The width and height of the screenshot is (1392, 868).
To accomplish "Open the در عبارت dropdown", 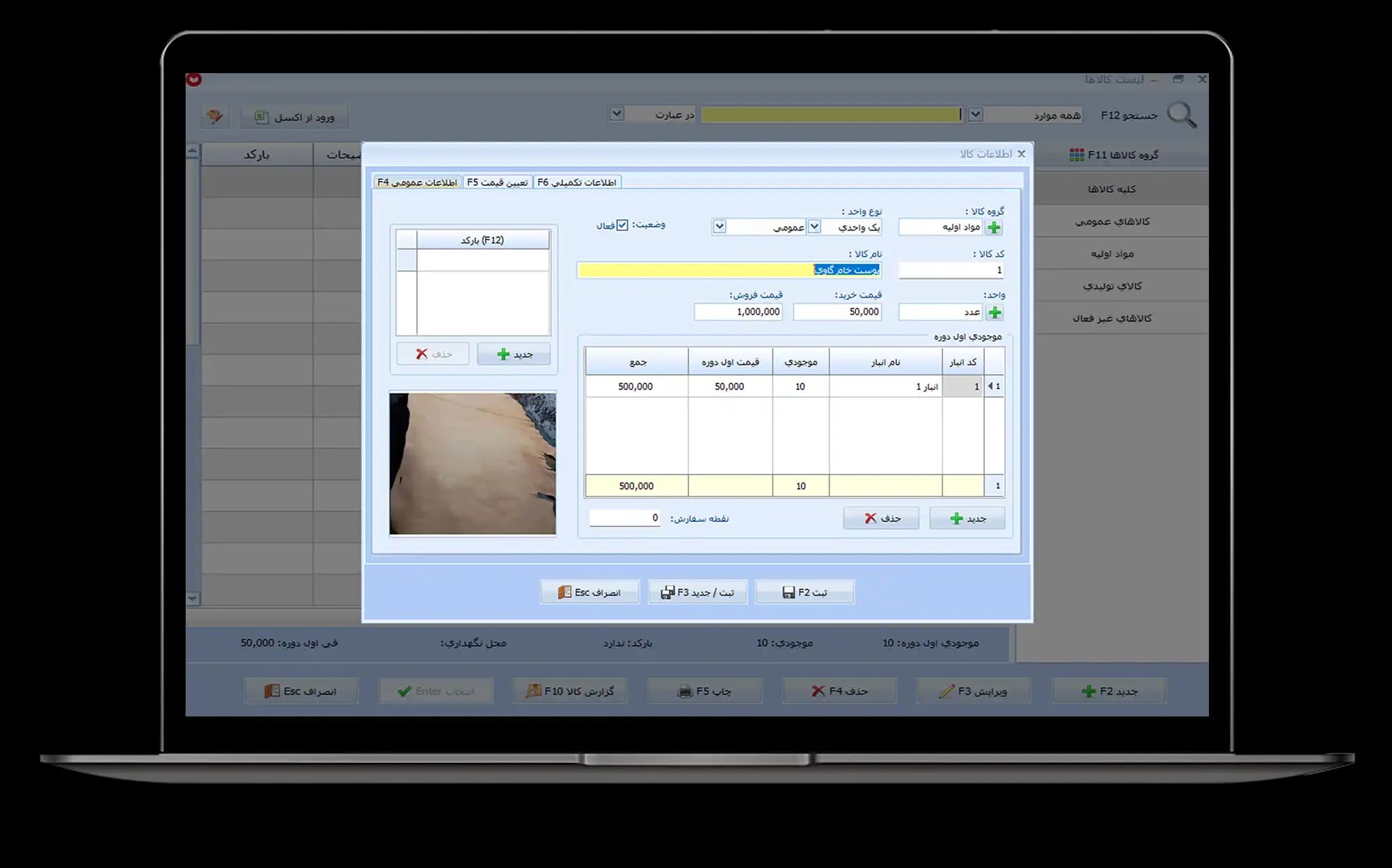I will (x=617, y=113).
